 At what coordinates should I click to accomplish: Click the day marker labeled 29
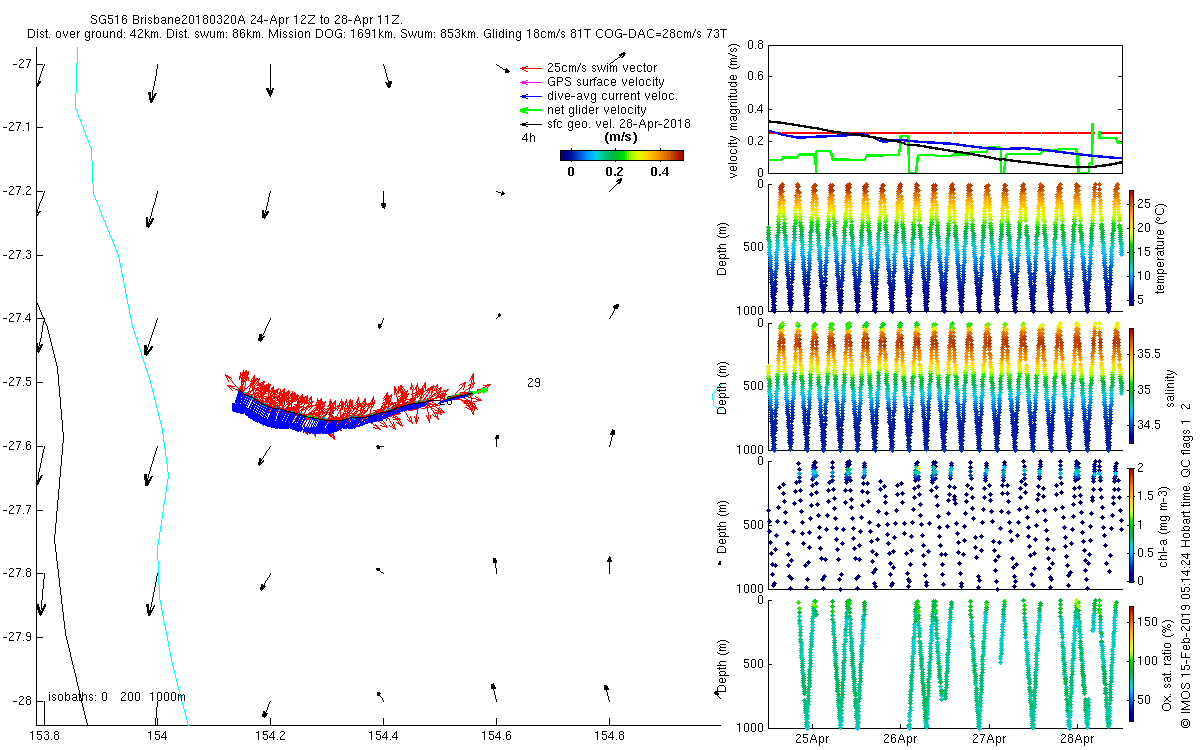[x=534, y=383]
